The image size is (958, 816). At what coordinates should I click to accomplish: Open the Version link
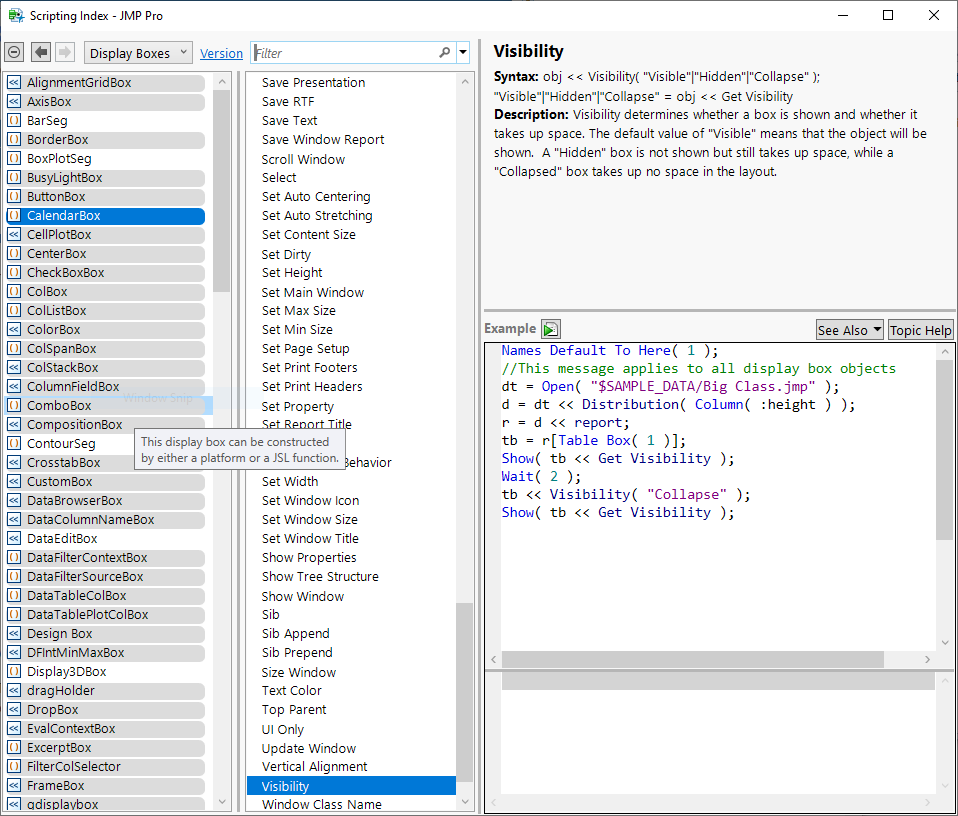tap(221, 54)
